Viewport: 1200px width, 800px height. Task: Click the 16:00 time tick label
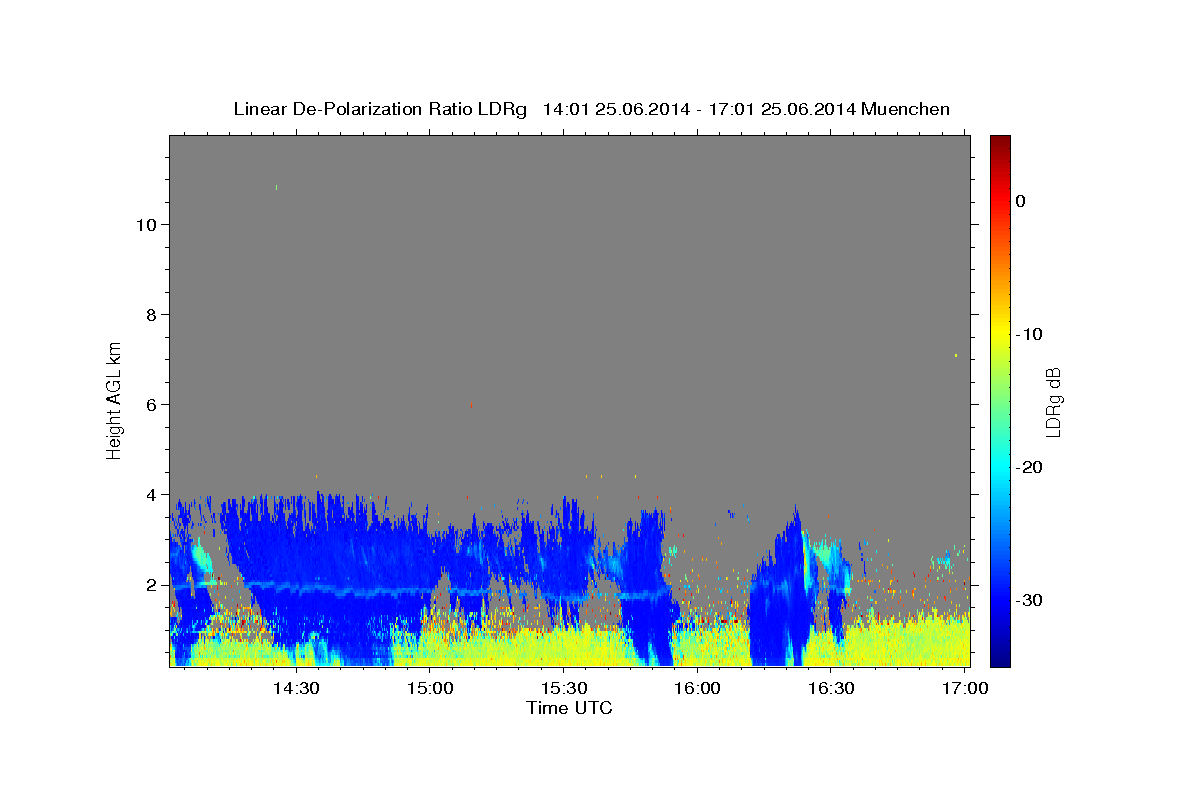[697, 688]
